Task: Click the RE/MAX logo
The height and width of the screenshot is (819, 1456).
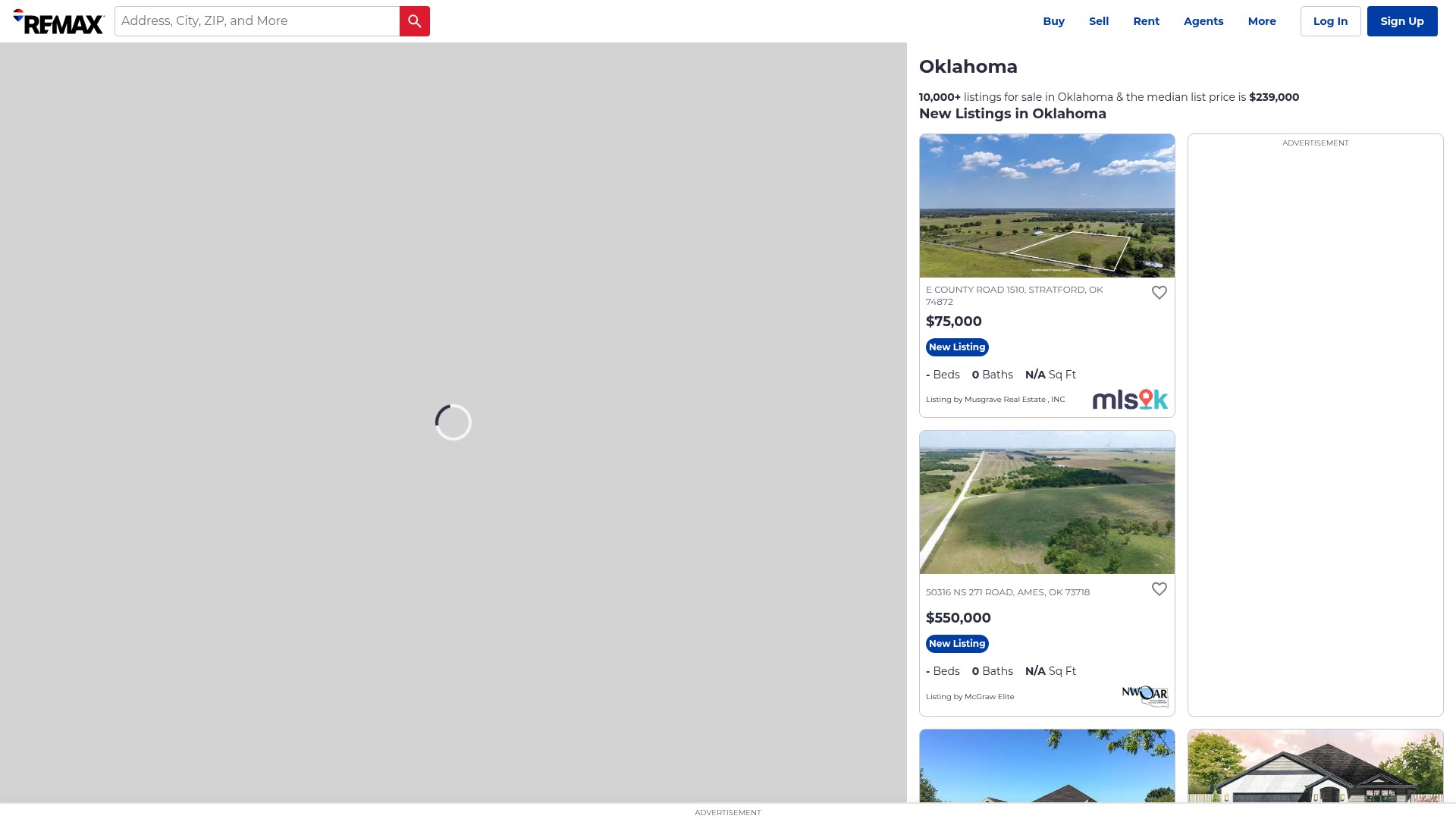Action: [x=58, y=21]
